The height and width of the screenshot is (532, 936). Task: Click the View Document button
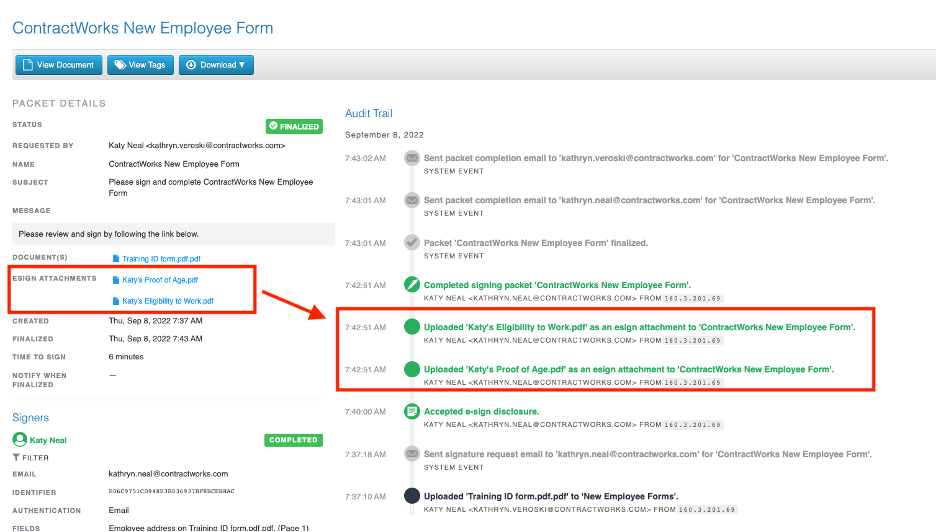tap(58, 65)
